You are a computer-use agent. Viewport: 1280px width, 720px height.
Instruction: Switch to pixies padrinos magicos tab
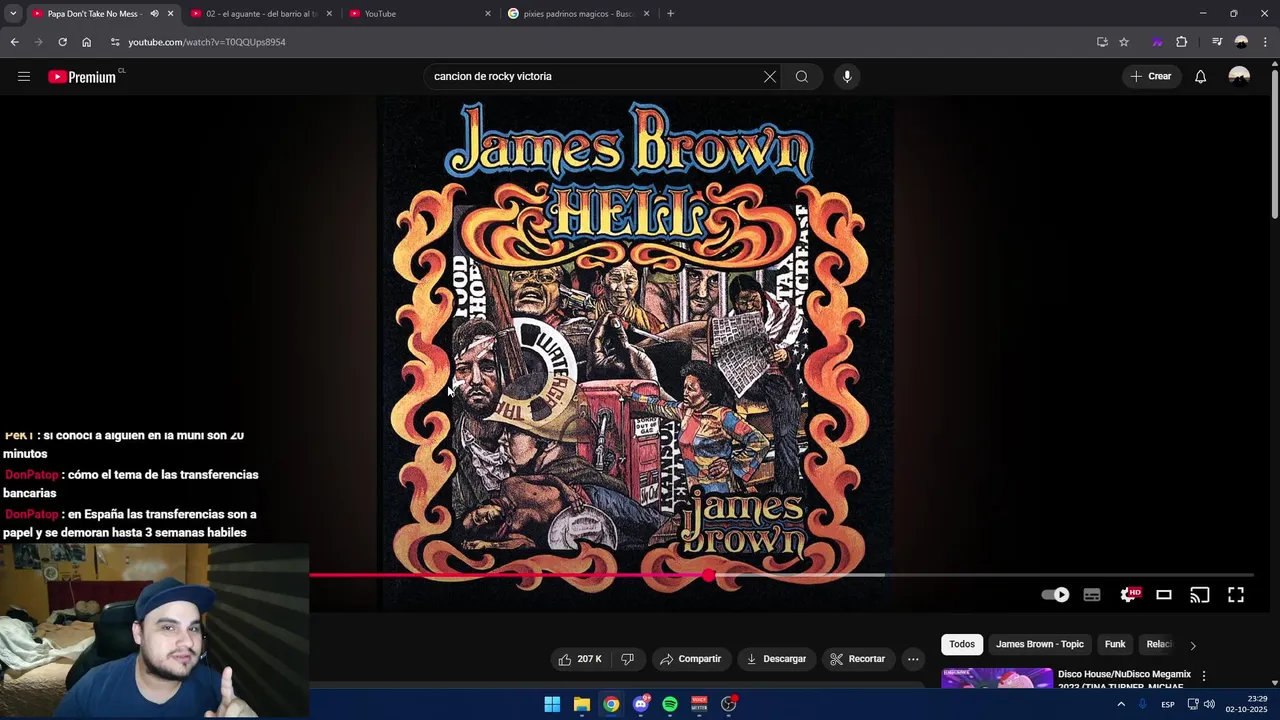pos(578,14)
